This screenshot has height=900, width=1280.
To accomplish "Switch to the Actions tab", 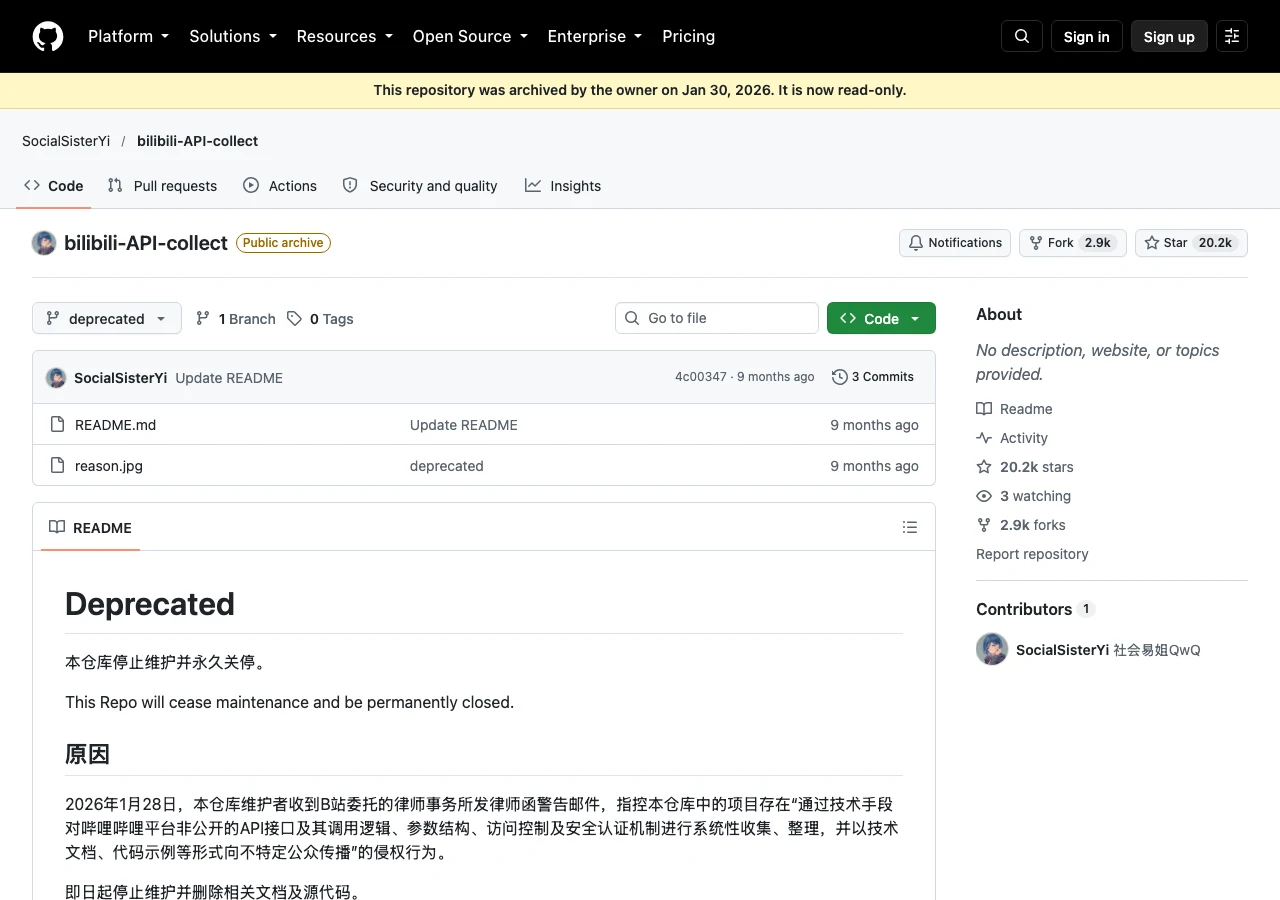I will point(280,186).
